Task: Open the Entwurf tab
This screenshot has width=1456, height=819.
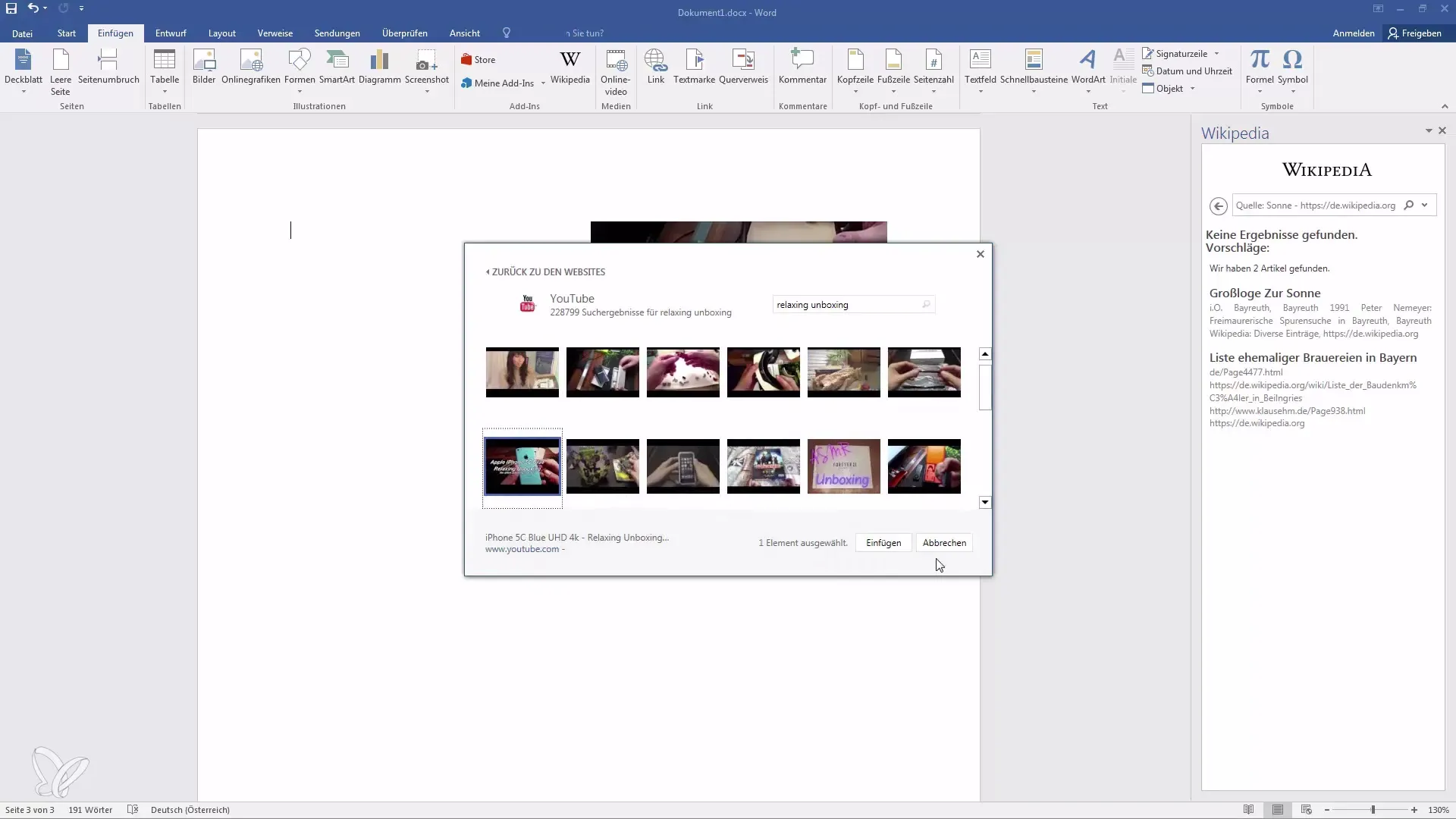Action: [171, 33]
